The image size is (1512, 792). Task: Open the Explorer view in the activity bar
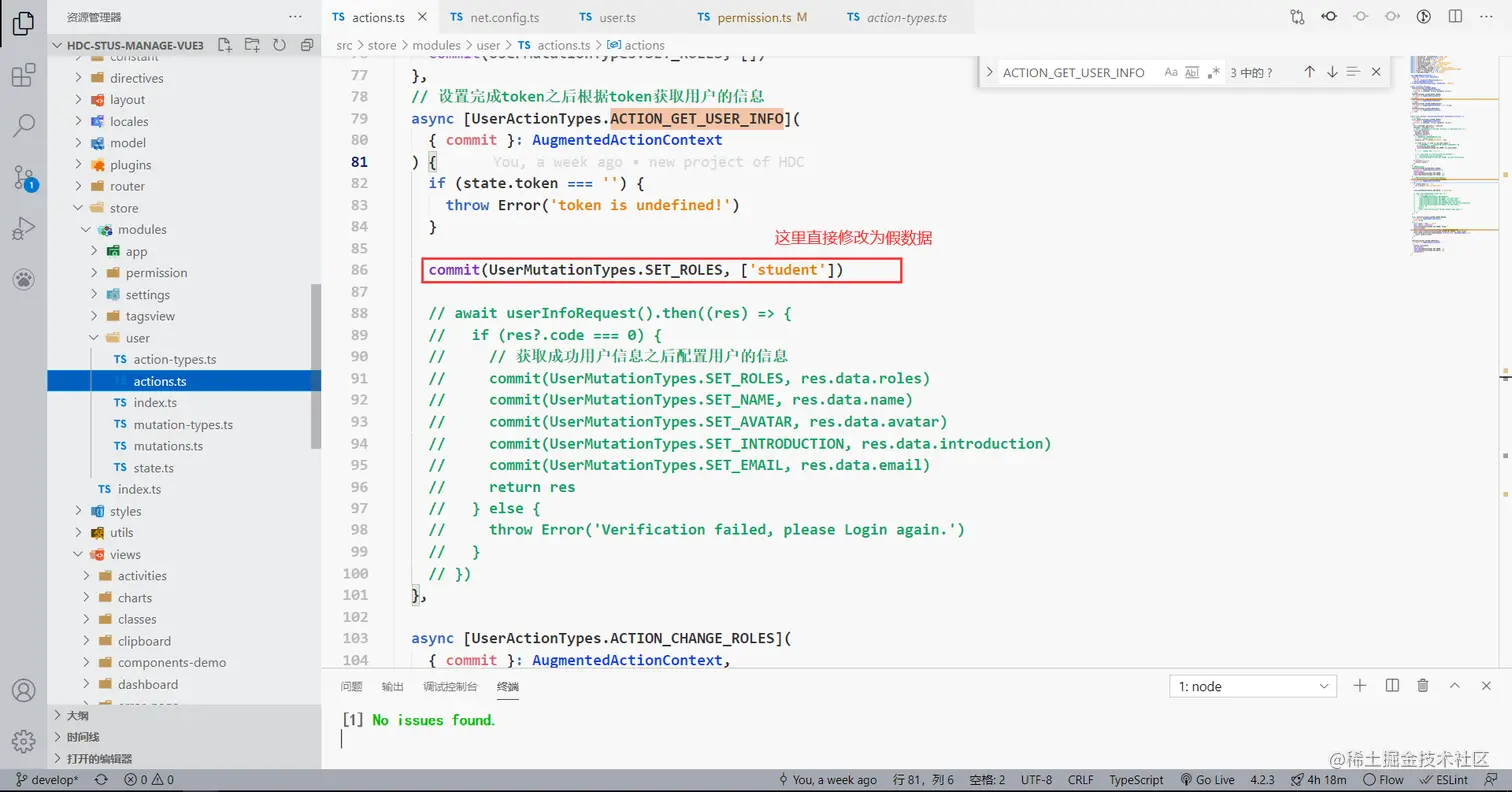click(23, 24)
